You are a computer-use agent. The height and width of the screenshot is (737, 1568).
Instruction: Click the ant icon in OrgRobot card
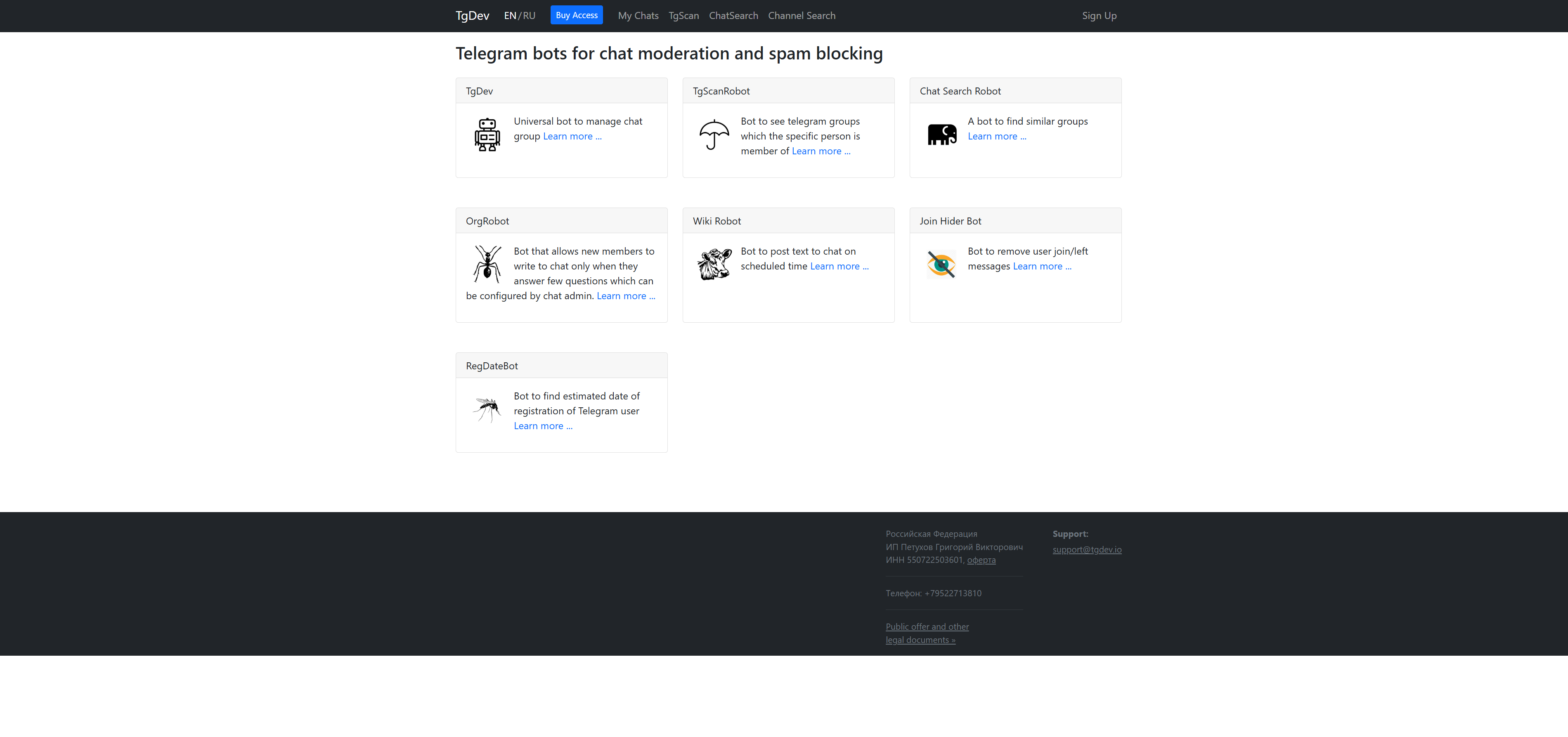coord(487,264)
